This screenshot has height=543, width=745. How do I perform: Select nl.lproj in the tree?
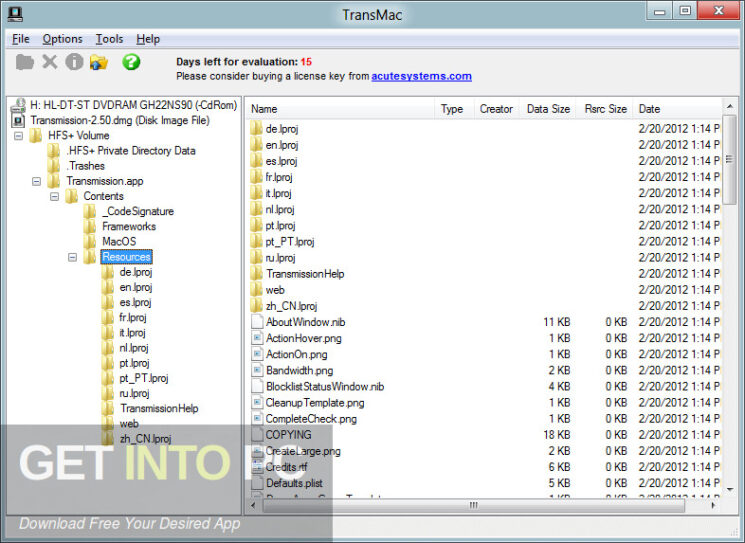(x=134, y=348)
